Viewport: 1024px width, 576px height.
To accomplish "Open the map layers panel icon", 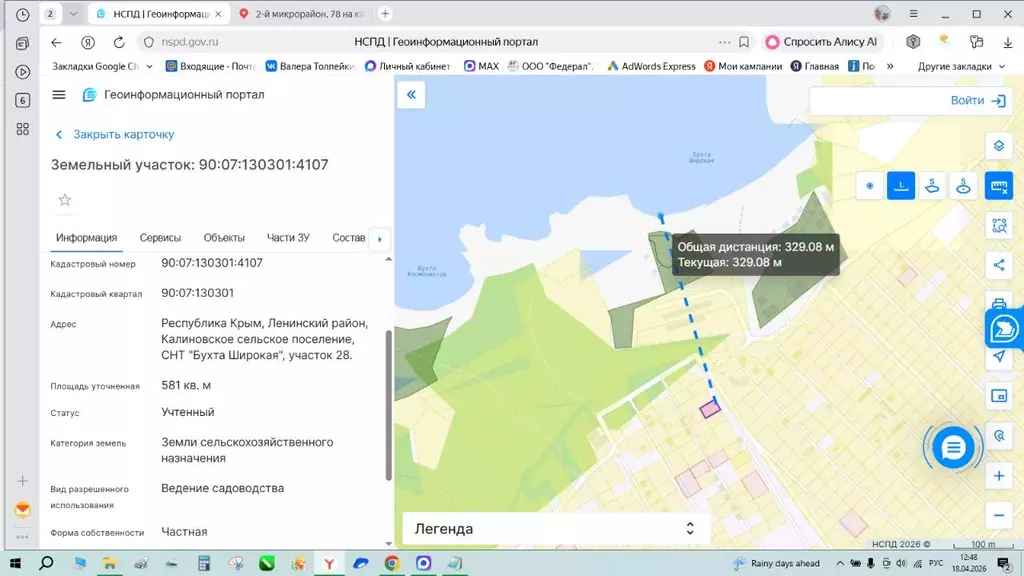I will coord(998,146).
